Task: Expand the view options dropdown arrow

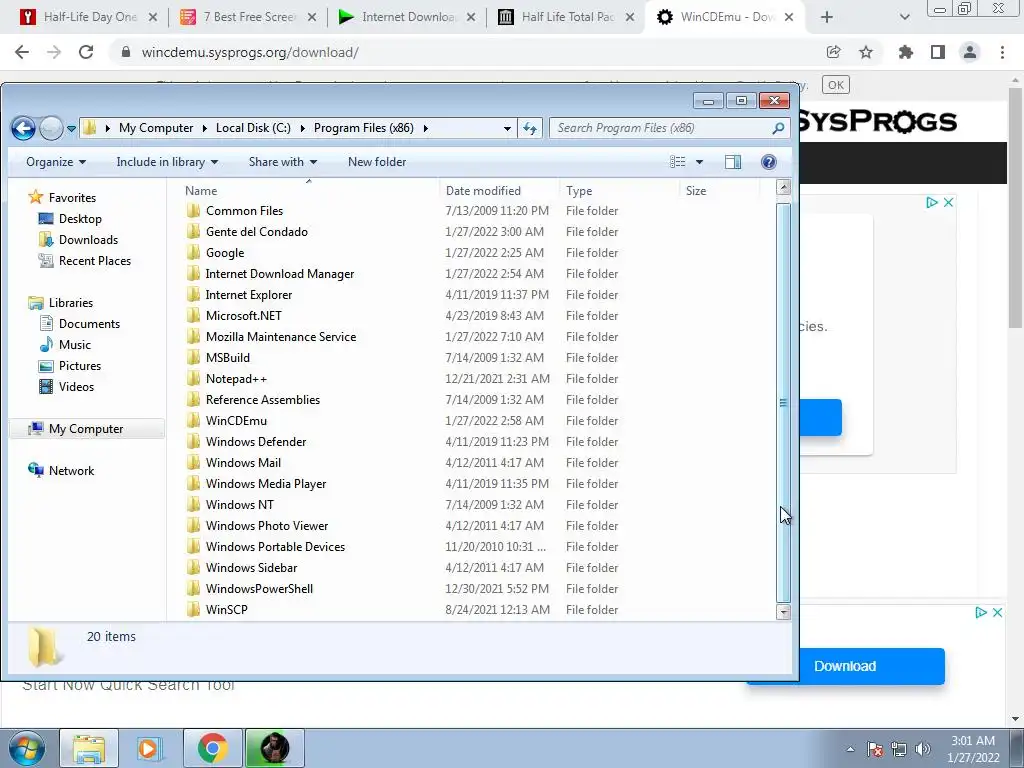Action: 699,162
